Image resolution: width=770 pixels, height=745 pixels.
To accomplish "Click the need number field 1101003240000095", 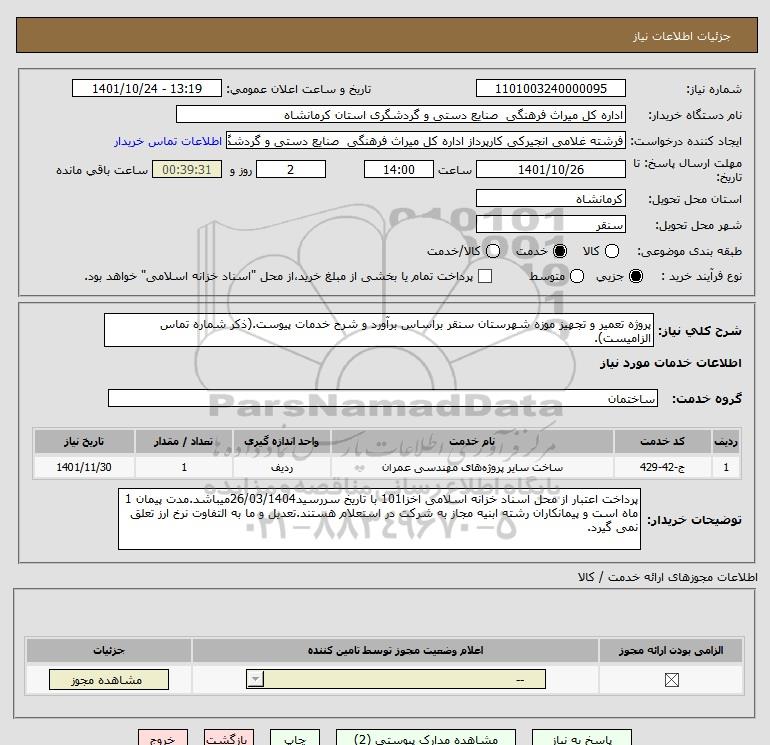I will [550, 88].
